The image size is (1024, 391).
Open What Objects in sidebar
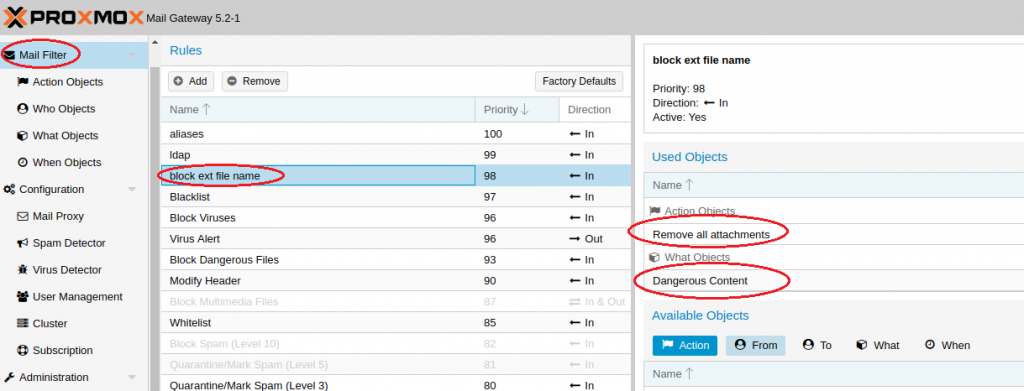(x=65, y=136)
